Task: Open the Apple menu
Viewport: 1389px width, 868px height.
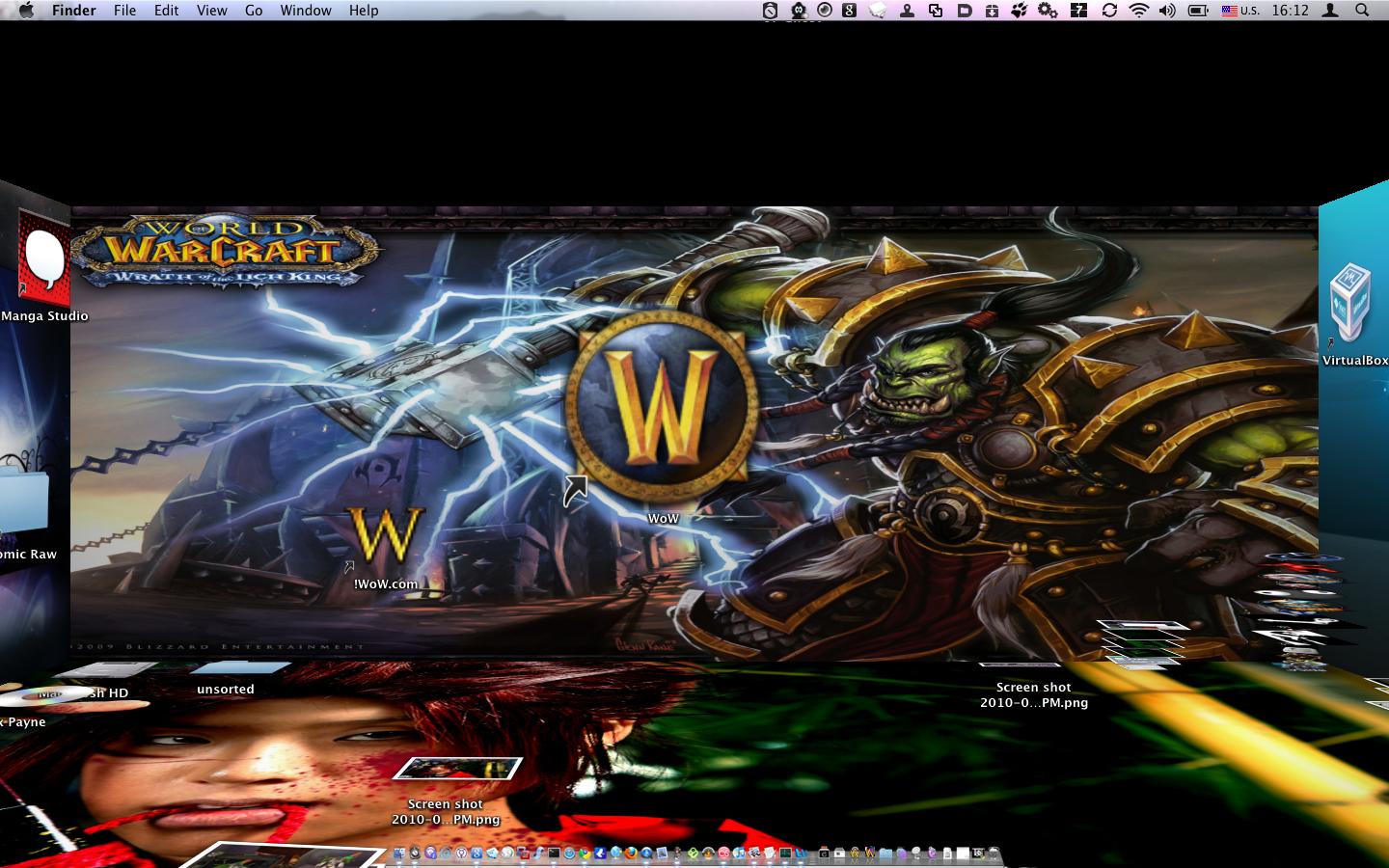Action: 26,11
